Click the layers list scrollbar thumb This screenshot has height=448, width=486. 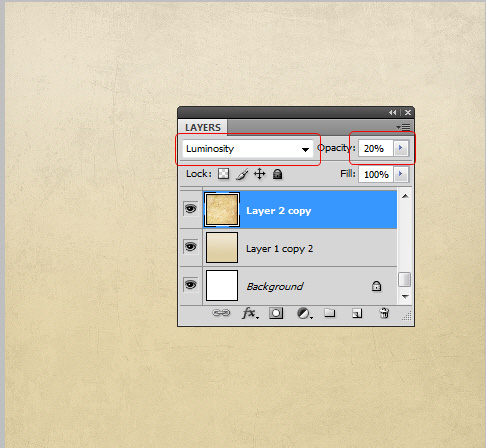[405, 280]
